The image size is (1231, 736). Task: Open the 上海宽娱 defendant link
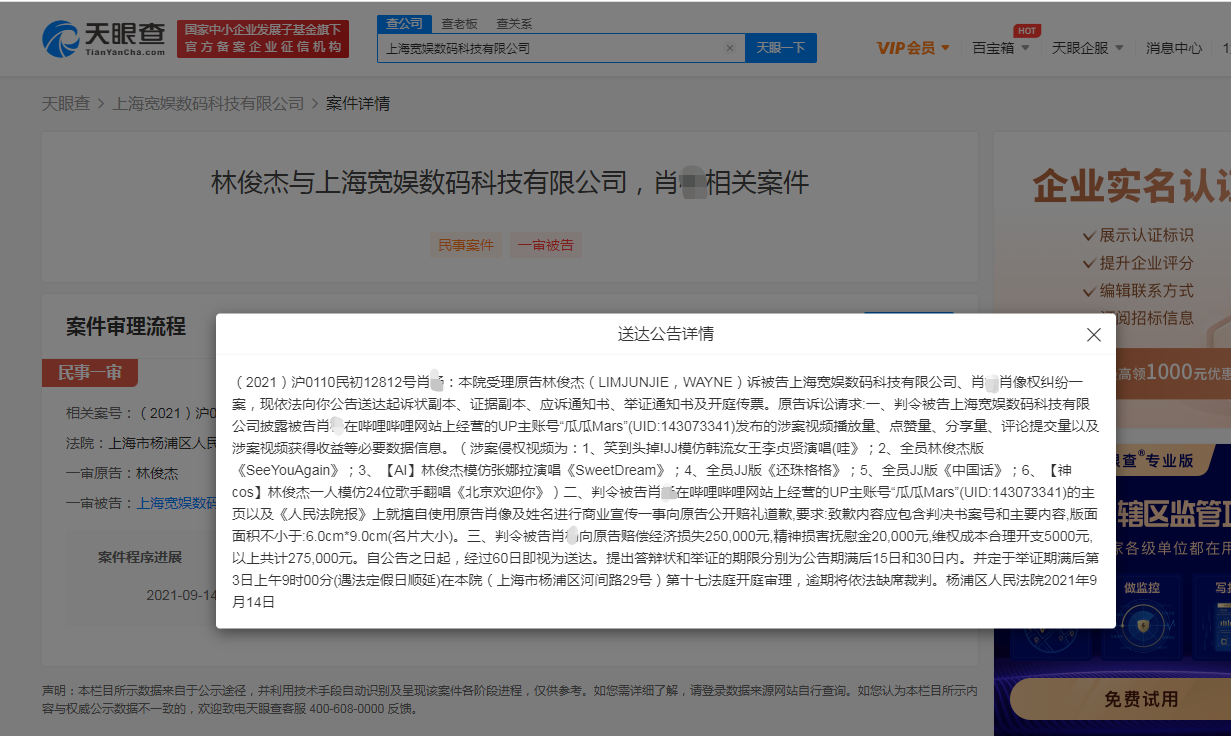[x=176, y=503]
